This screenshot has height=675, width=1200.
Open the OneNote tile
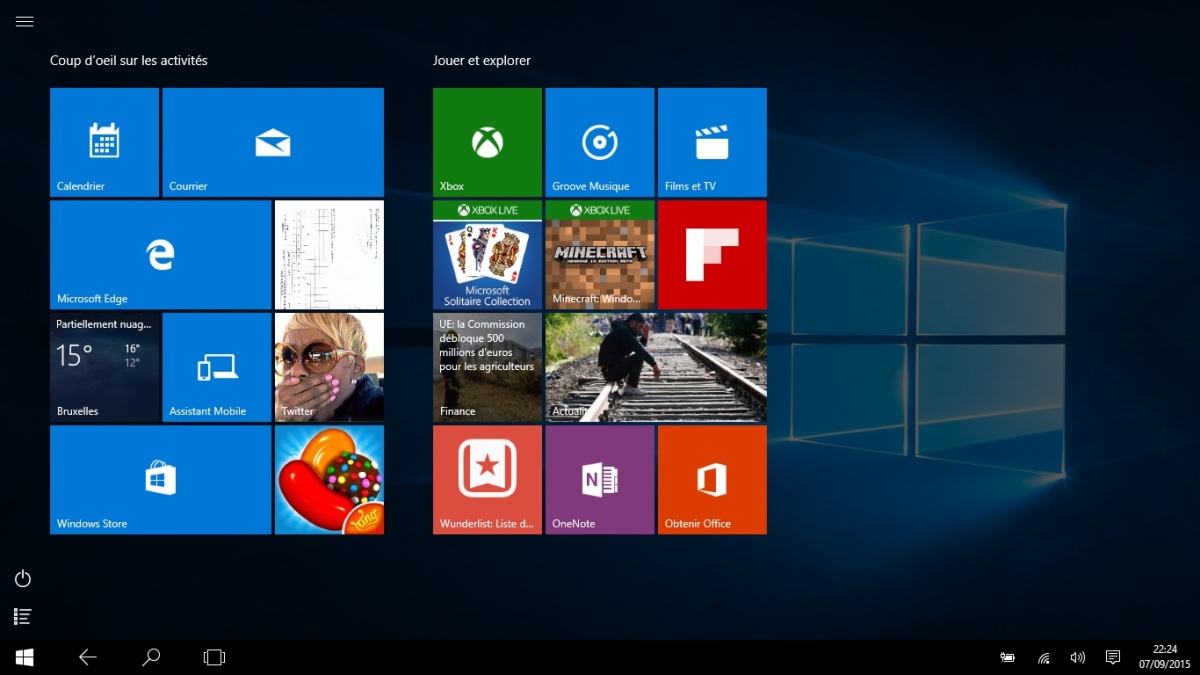coord(600,480)
